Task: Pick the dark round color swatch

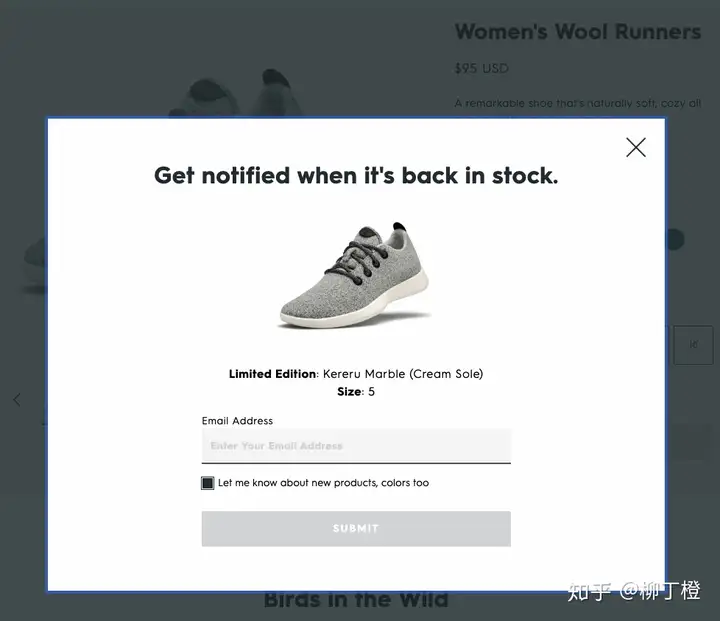Action: point(675,239)
